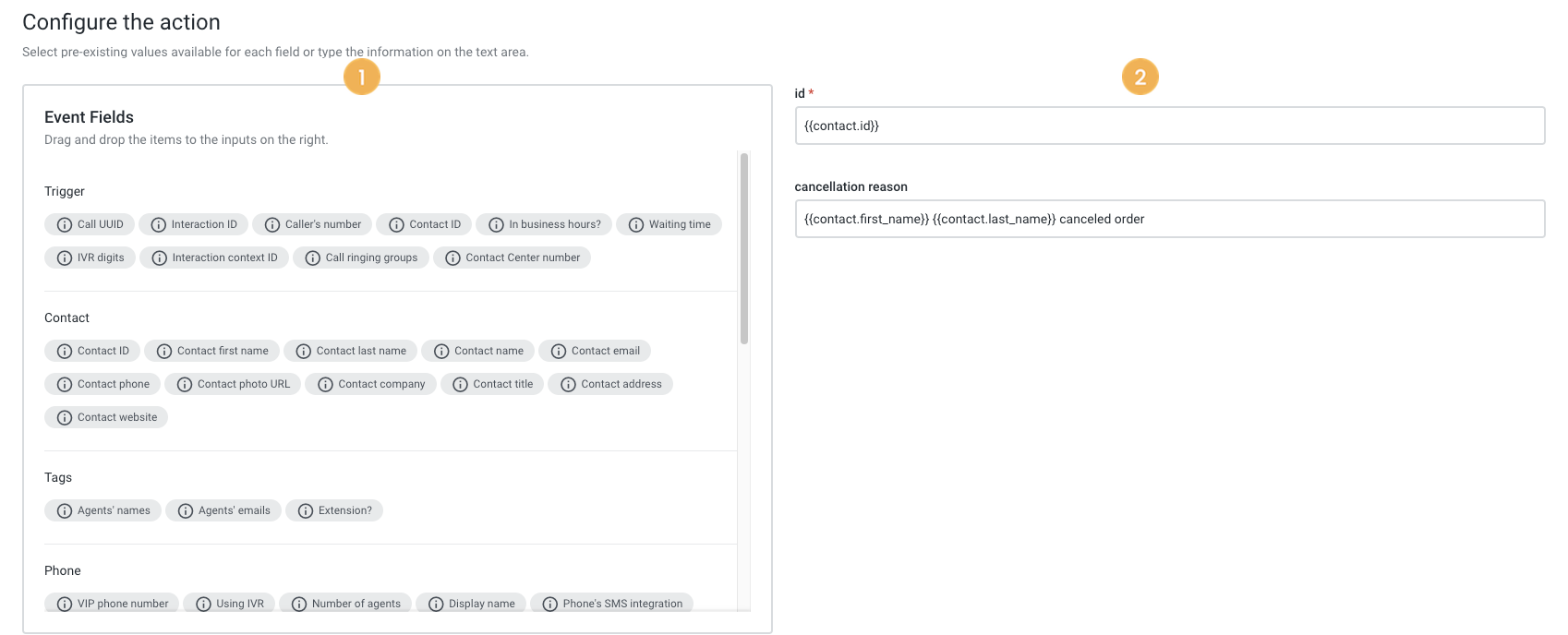Click the Contact title info icon

pos(460,384)
